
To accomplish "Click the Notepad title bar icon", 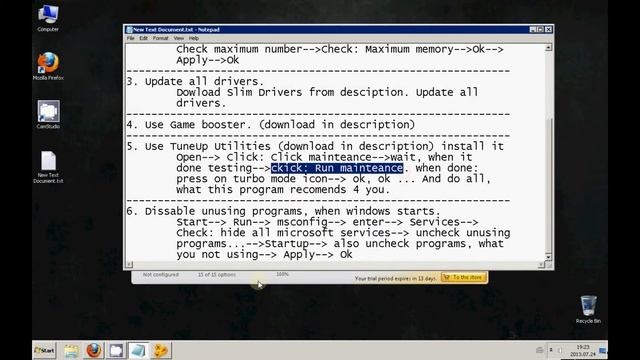I will tap(129, 29).
